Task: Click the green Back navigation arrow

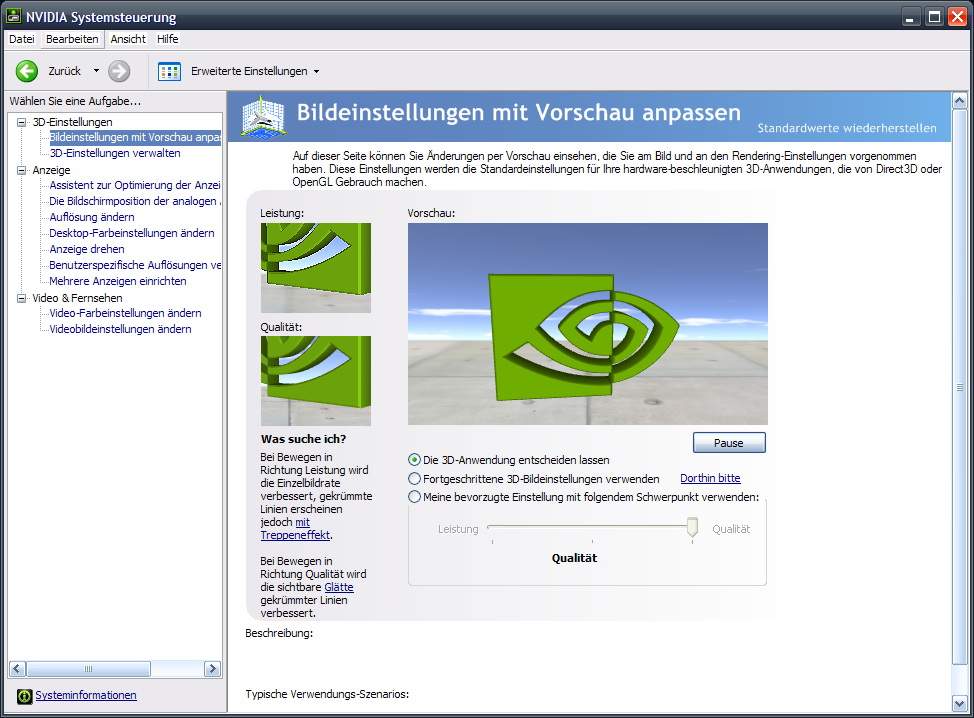Action: click(x=26, y=71)
